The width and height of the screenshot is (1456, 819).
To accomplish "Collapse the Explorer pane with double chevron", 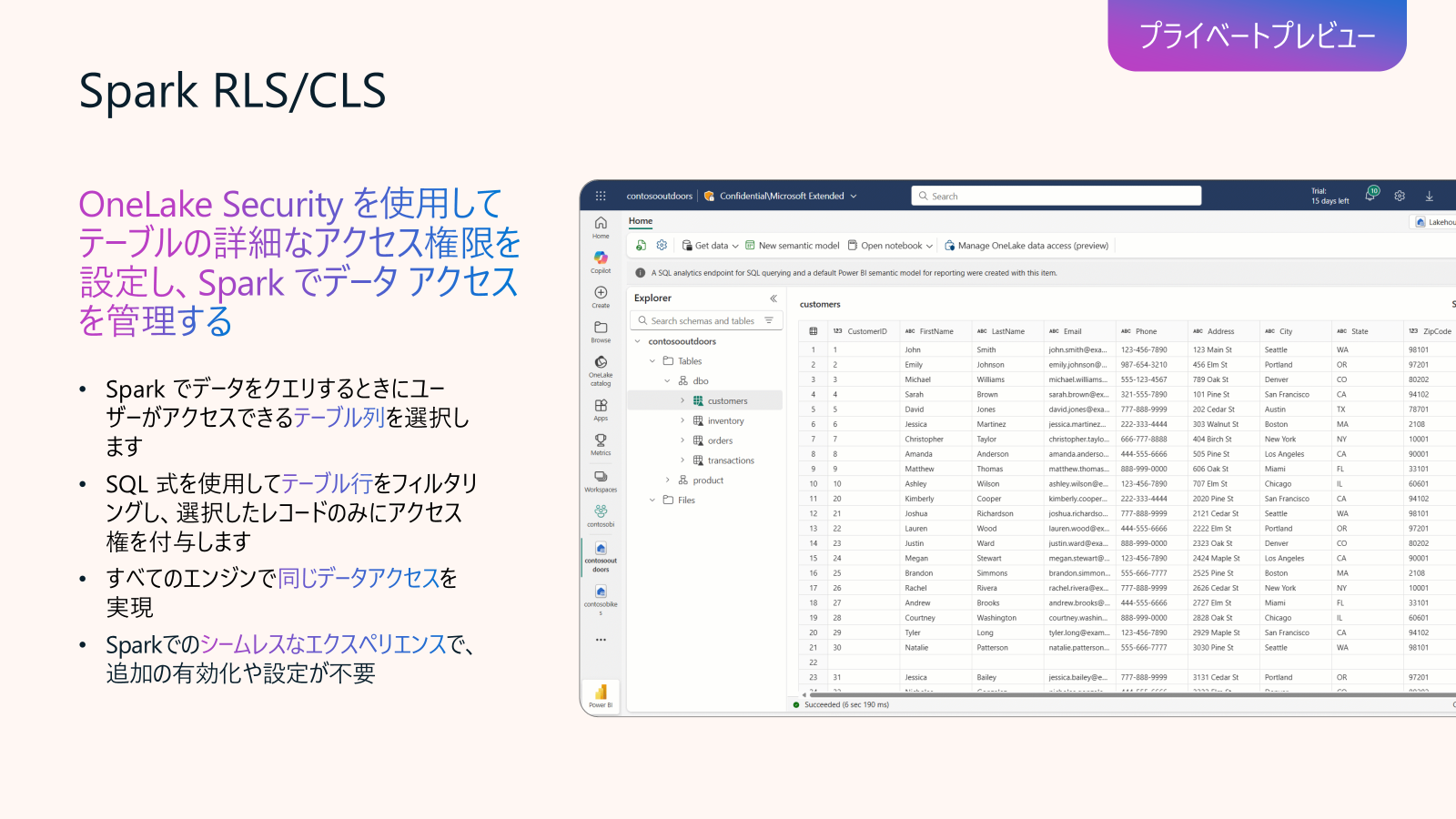I will coord(773,298).
